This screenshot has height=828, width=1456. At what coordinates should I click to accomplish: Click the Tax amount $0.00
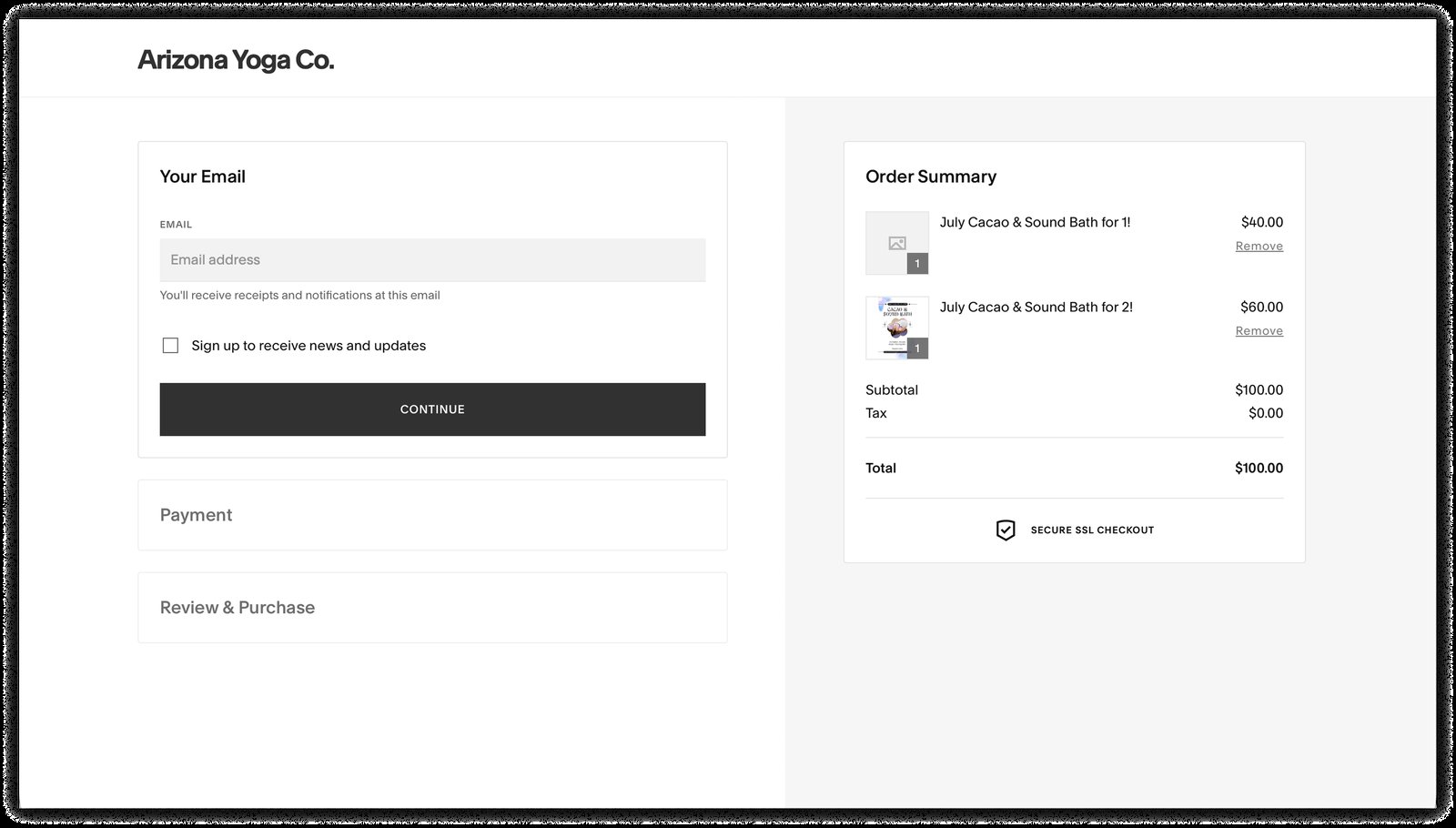pyautogui.click(x=1266, y=413)
